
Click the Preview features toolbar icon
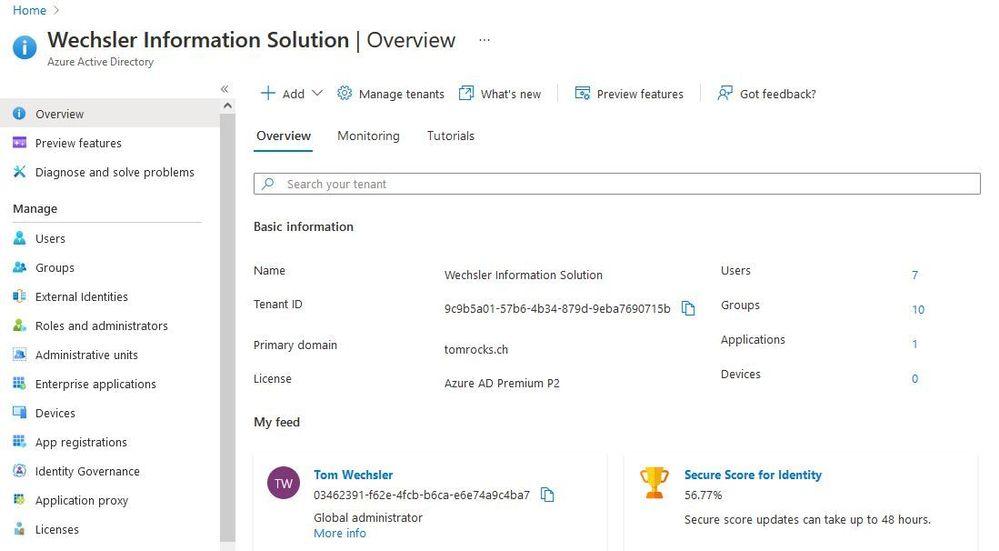pyautogui.click(x=582, y=94)
